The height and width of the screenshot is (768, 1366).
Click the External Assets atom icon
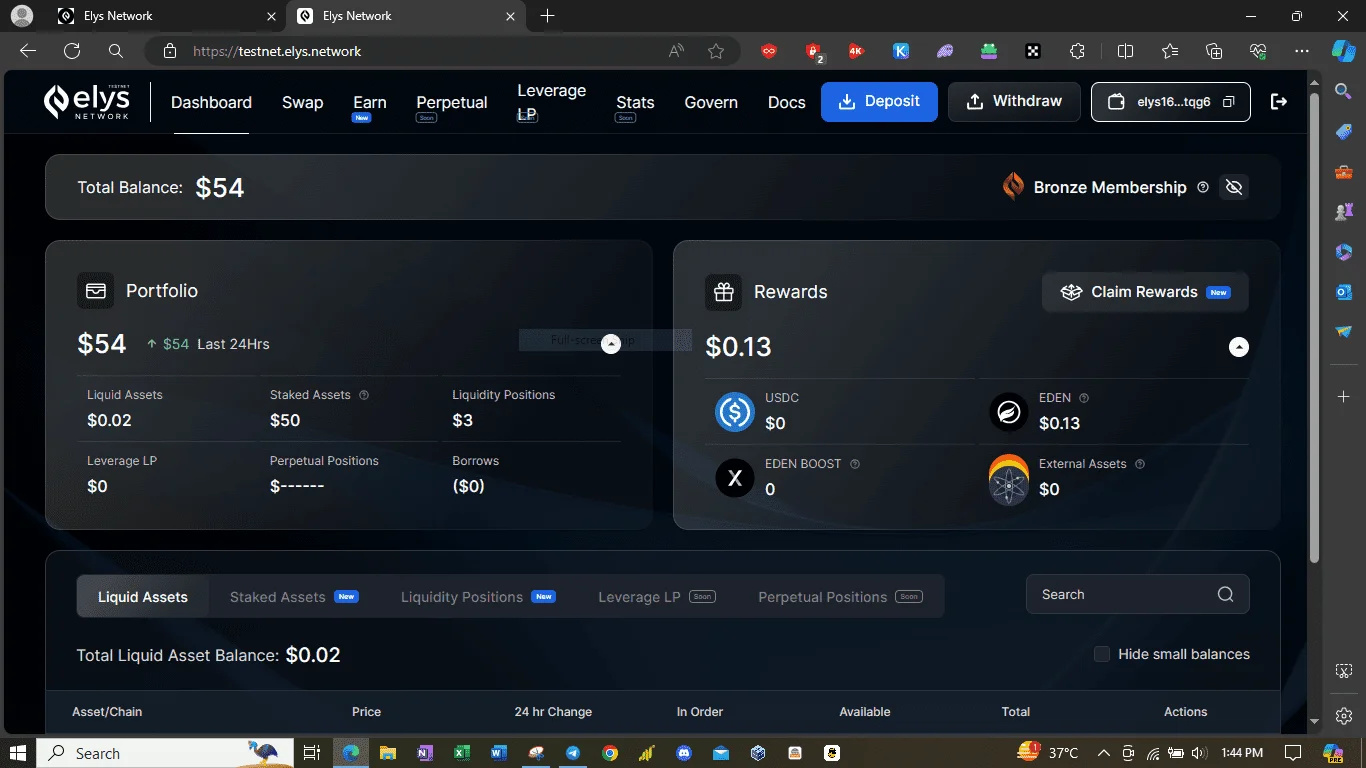coord(1009,480)
